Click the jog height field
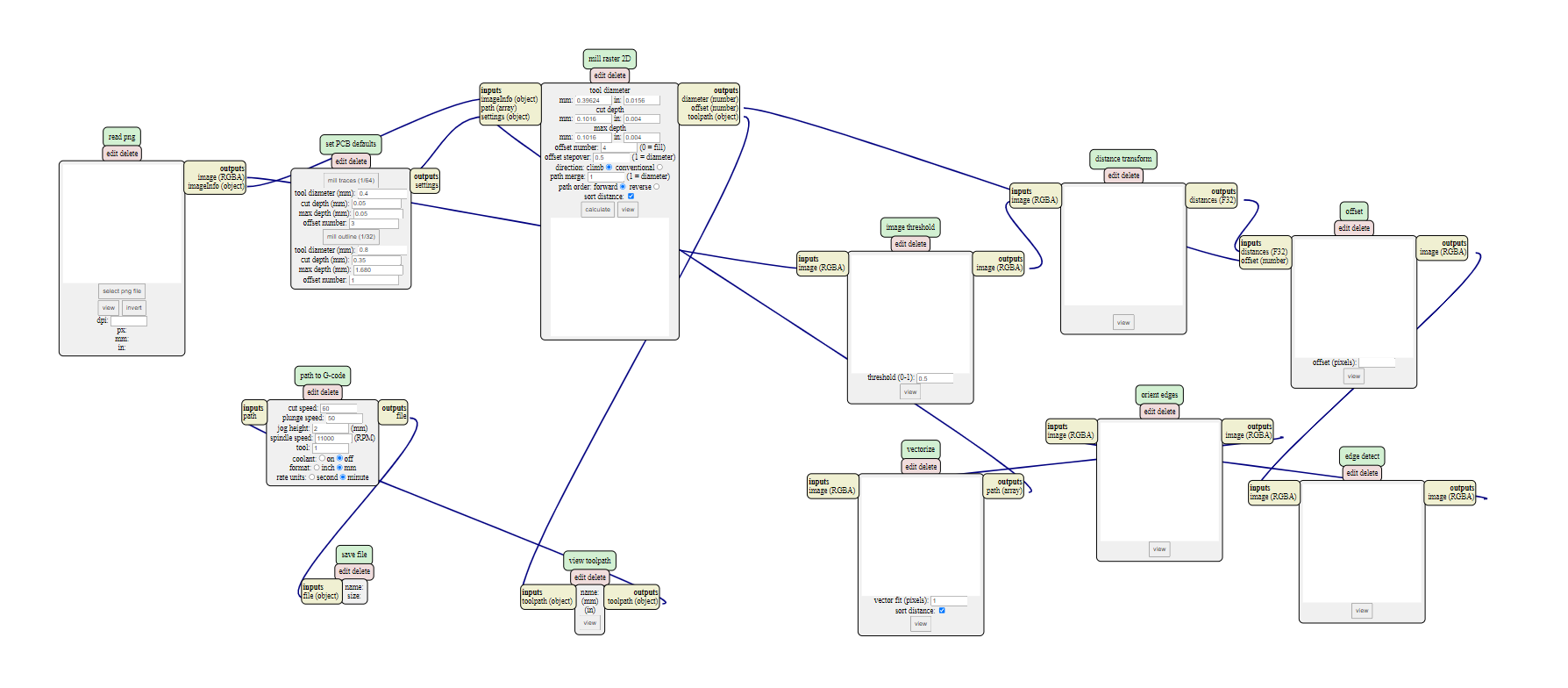Viewport: 1568px width, 688px height. tap(330, 429)
